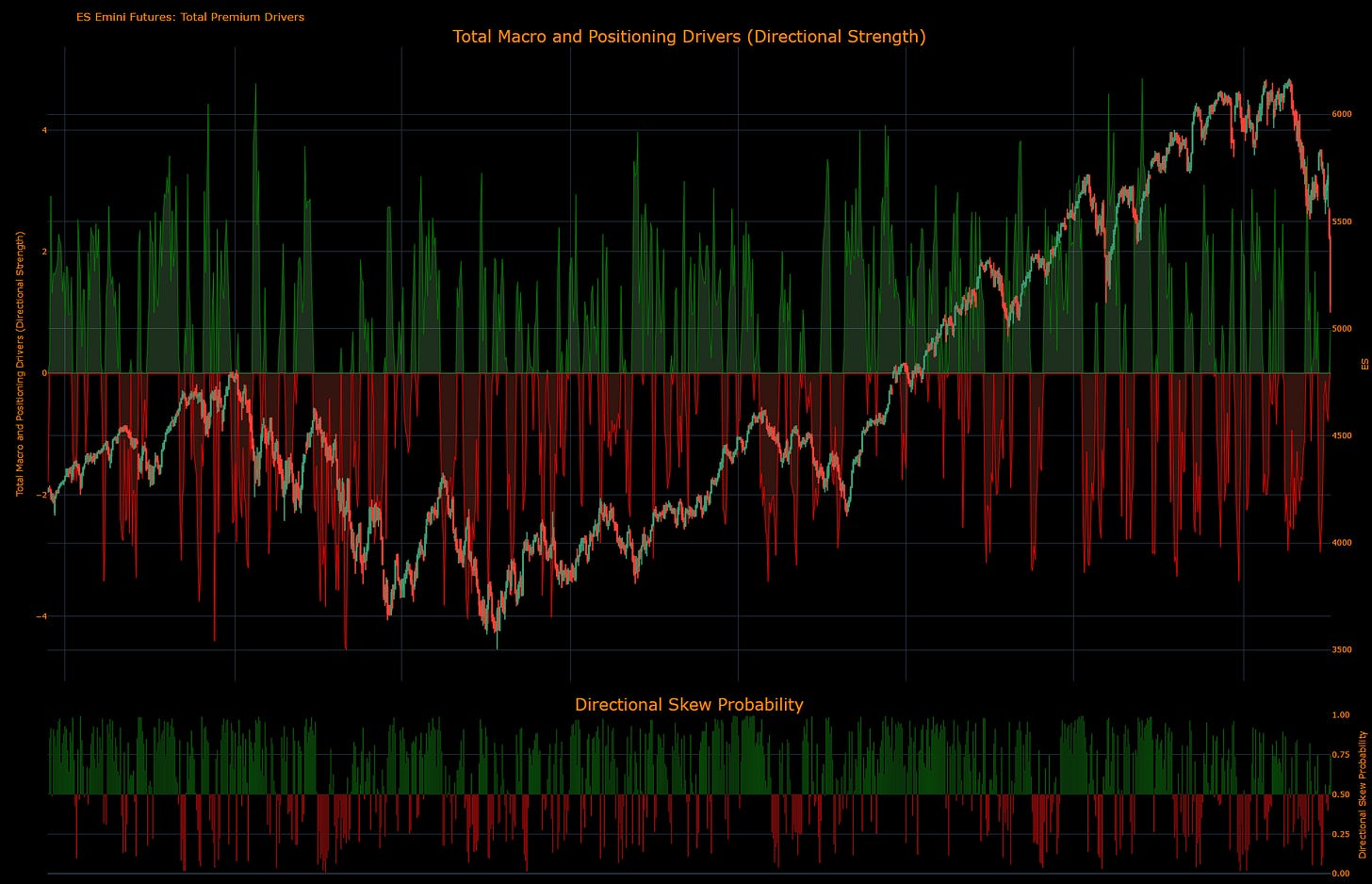Click the skew probability tick '0.75'
Viewport: 1372px width, 884px height.
1340,755
